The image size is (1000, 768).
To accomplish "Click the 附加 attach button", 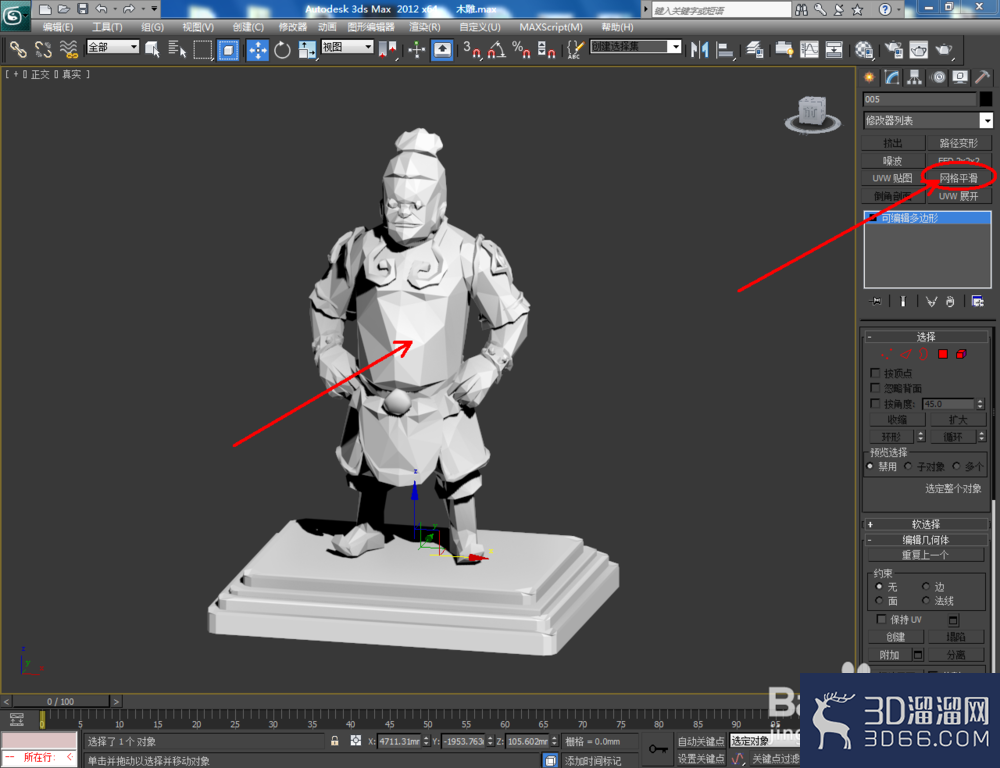I will [x=889, y=654].
